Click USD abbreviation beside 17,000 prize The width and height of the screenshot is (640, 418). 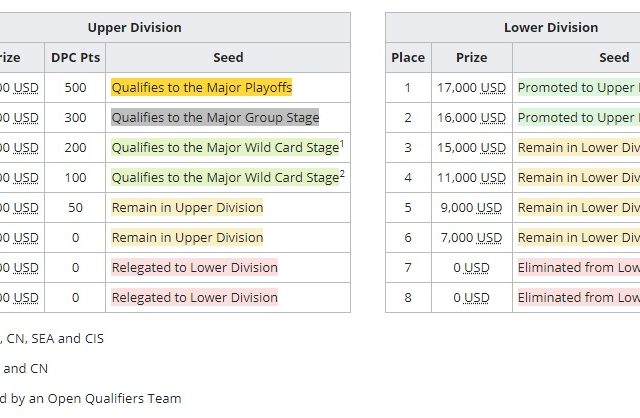pos(493,88)
